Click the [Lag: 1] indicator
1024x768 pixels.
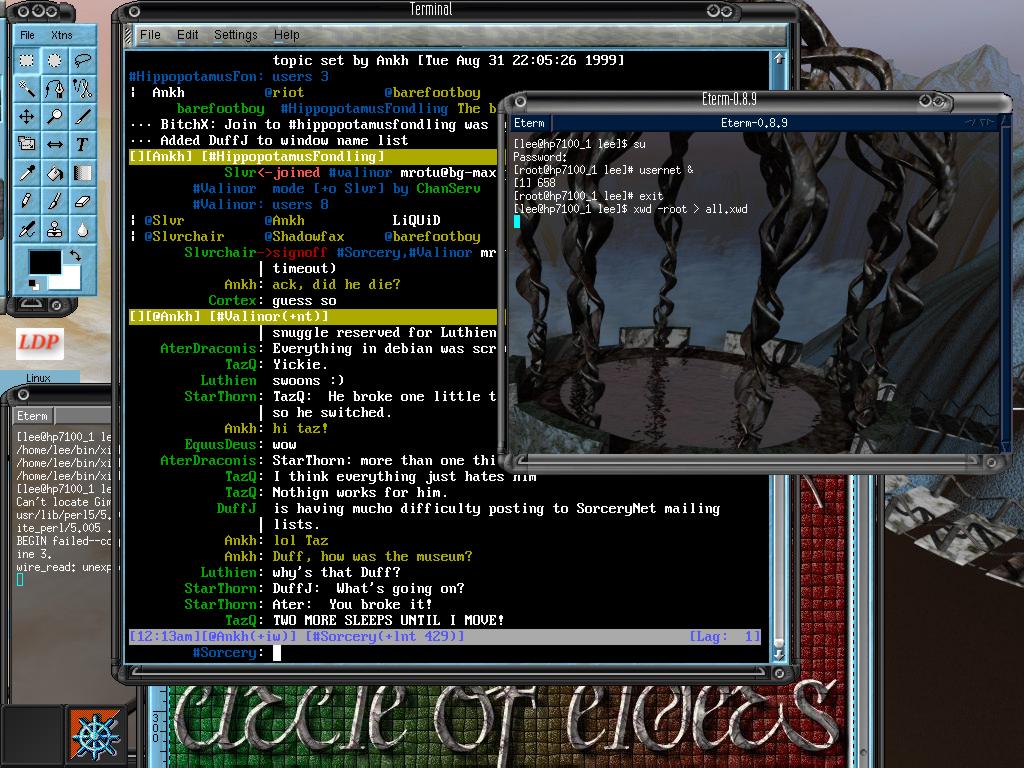click(x=725, y=636)
